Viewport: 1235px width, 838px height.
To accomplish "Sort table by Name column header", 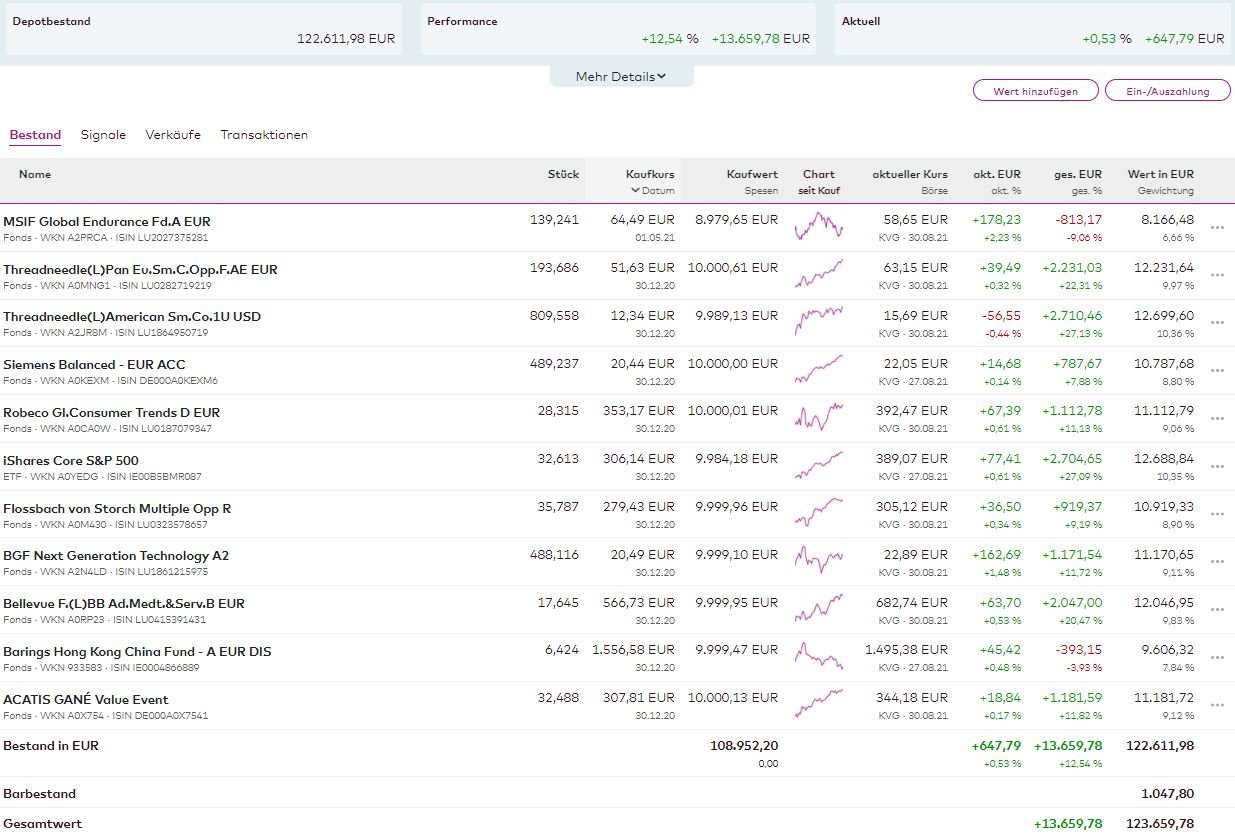I will (35, 175).
